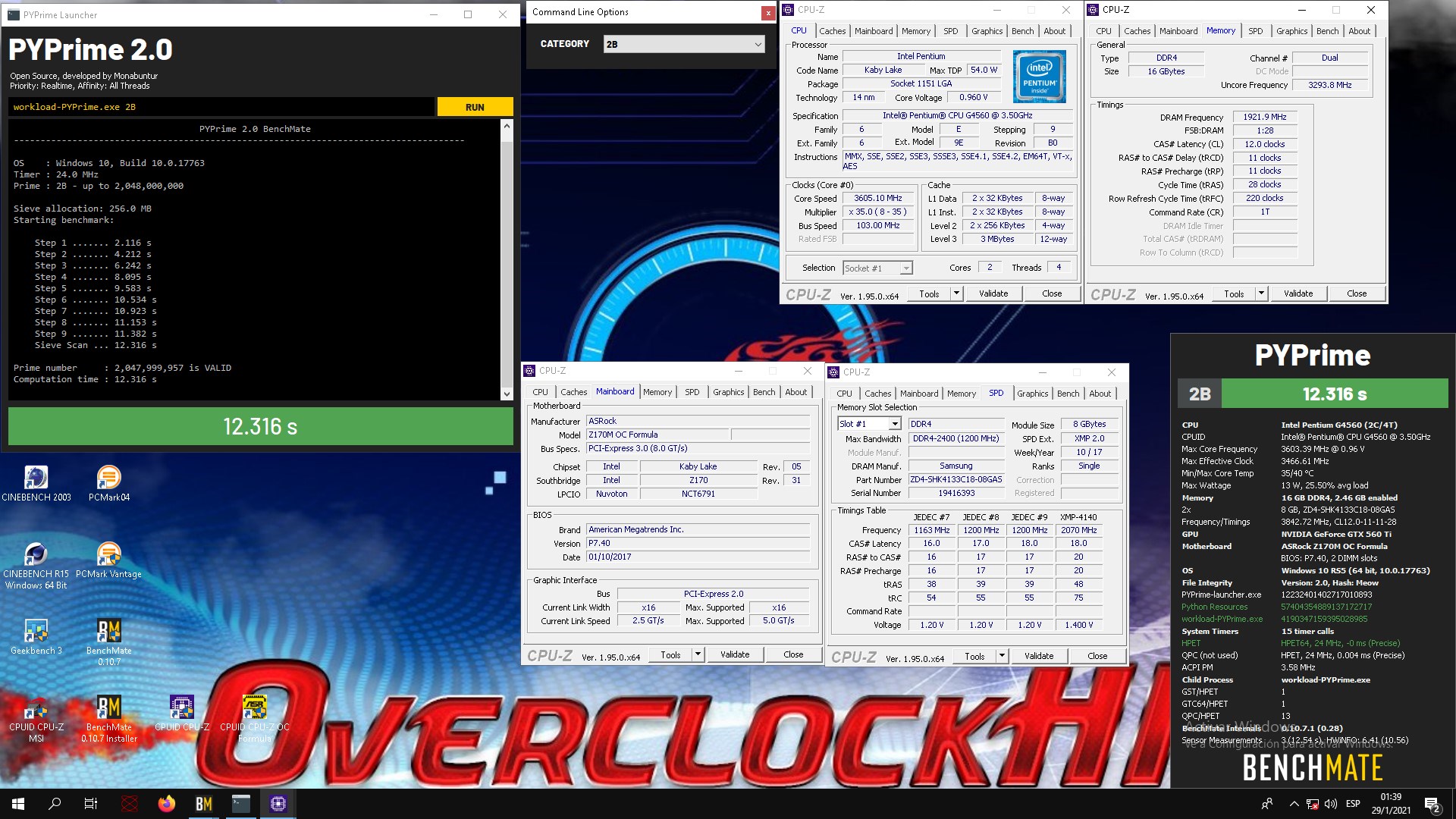Switch to Caches tab in CPU window
The height and width of the screenshot is (819, 1456).
[832, 31]
